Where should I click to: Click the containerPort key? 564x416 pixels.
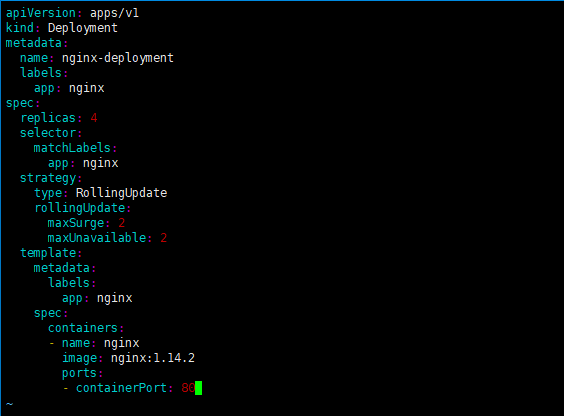click(x=121, y=388)
